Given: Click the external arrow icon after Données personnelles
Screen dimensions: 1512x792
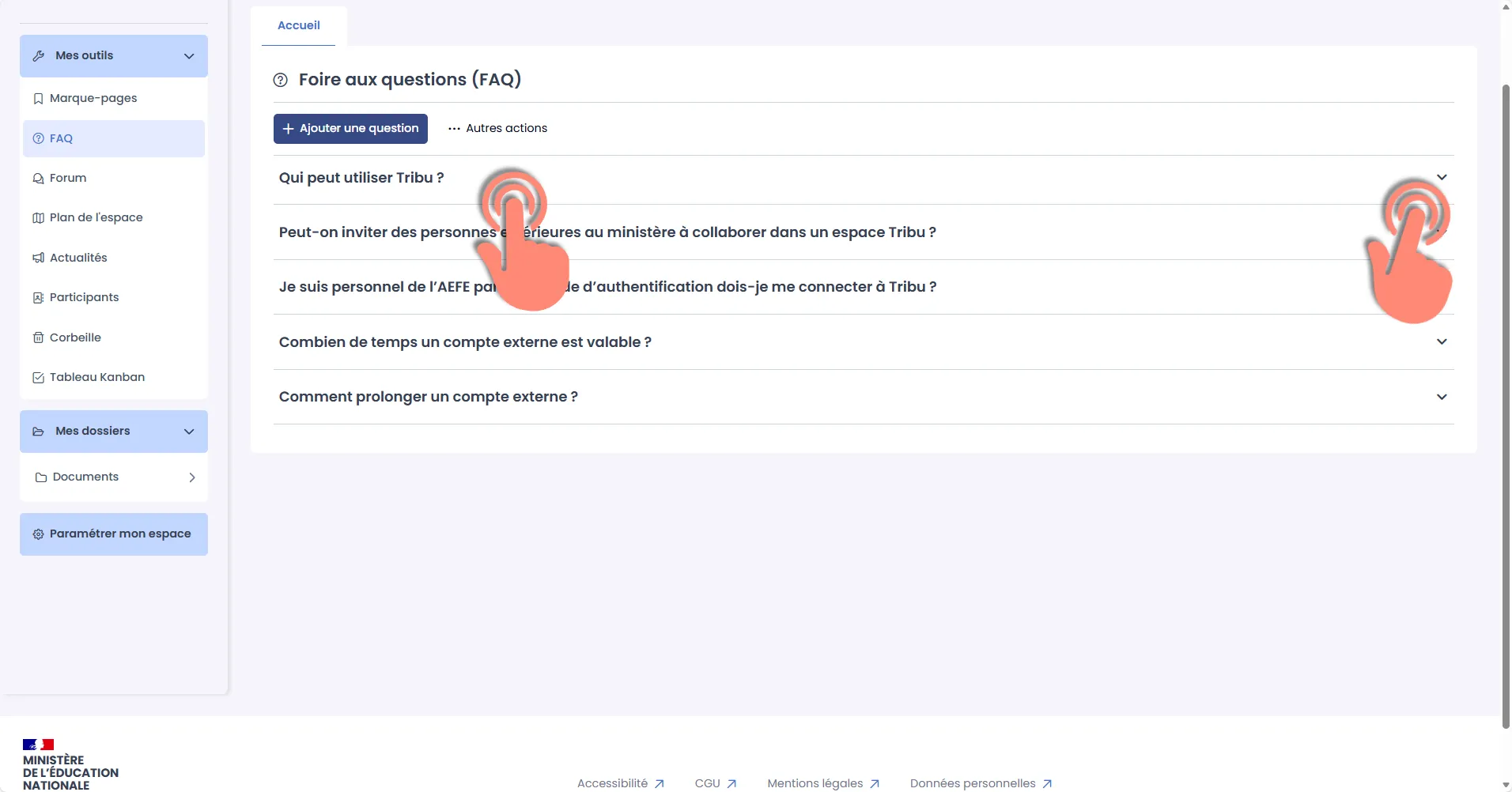Looking at the screenshot, I should coord(1047,784).
